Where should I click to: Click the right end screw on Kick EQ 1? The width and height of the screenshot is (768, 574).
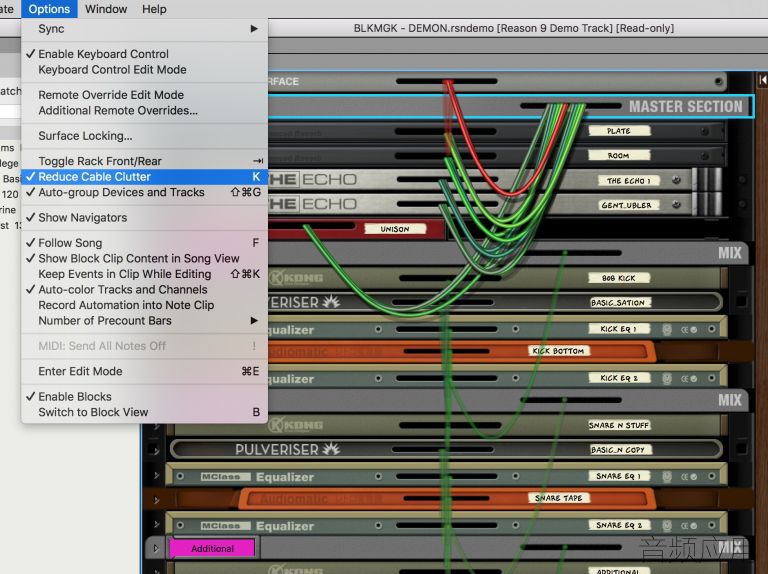(x=712, y=329)
